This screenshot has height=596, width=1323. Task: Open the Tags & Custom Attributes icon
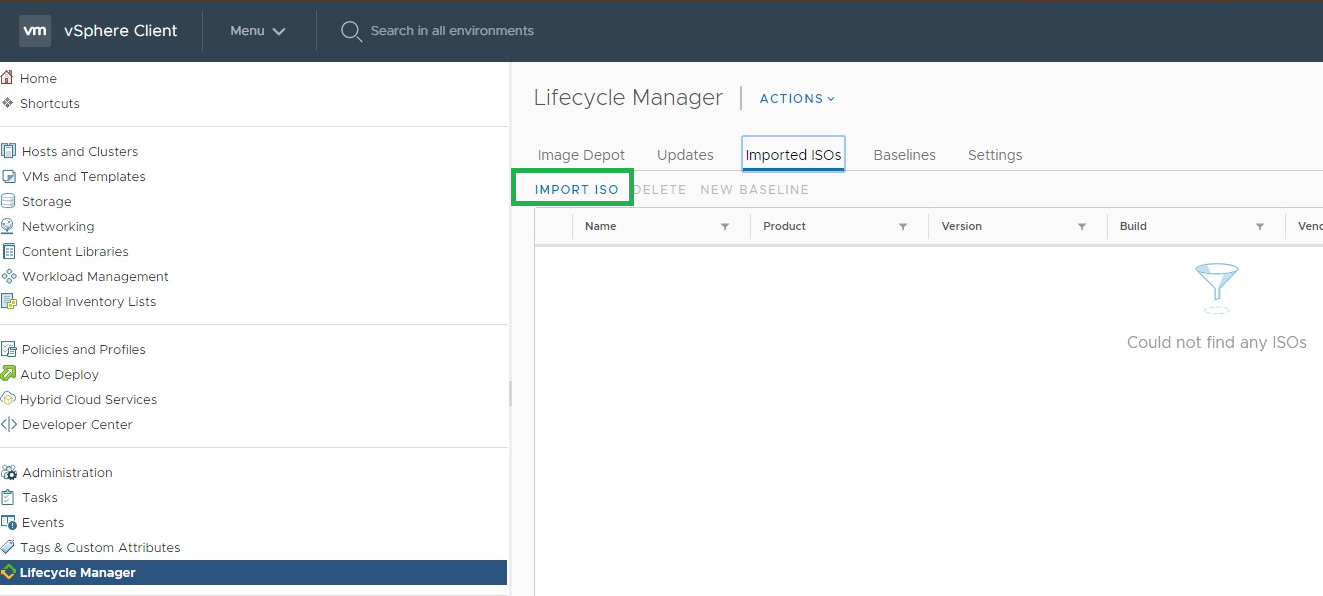[x=9, y=547]
